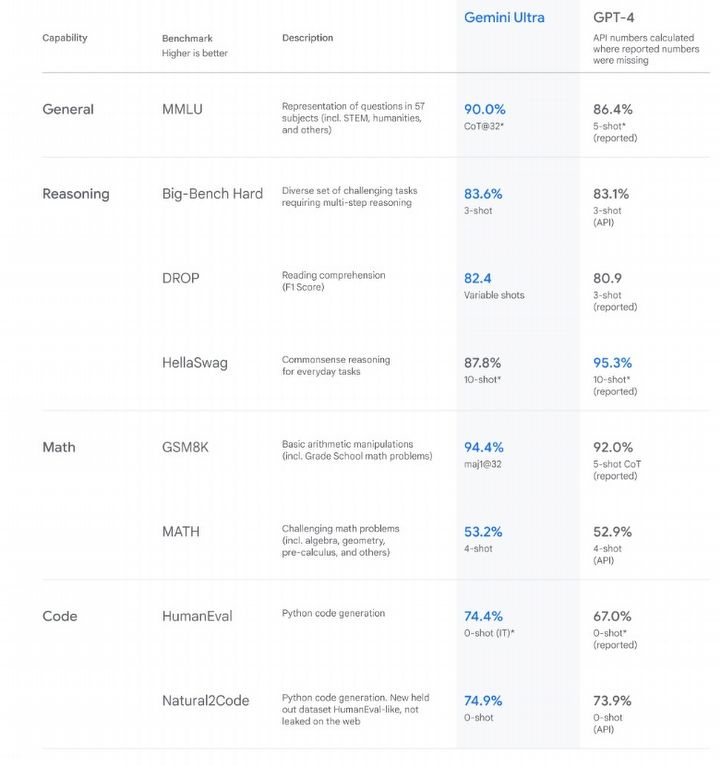Select the Benchmark column heading
The width and height of the screenshot is (720, 766).
[187, 39]
